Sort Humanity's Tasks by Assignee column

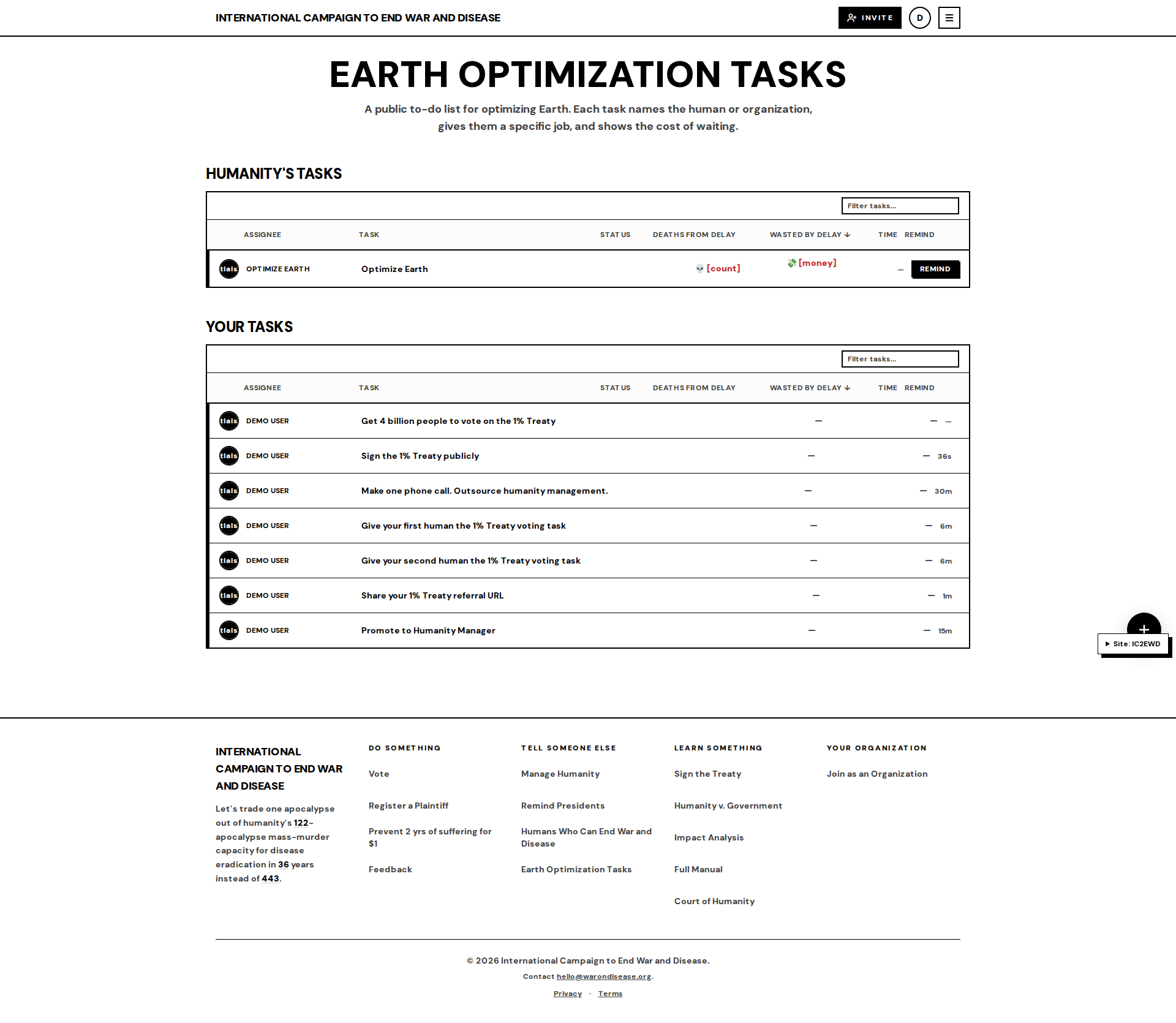[x=262, y=235]
